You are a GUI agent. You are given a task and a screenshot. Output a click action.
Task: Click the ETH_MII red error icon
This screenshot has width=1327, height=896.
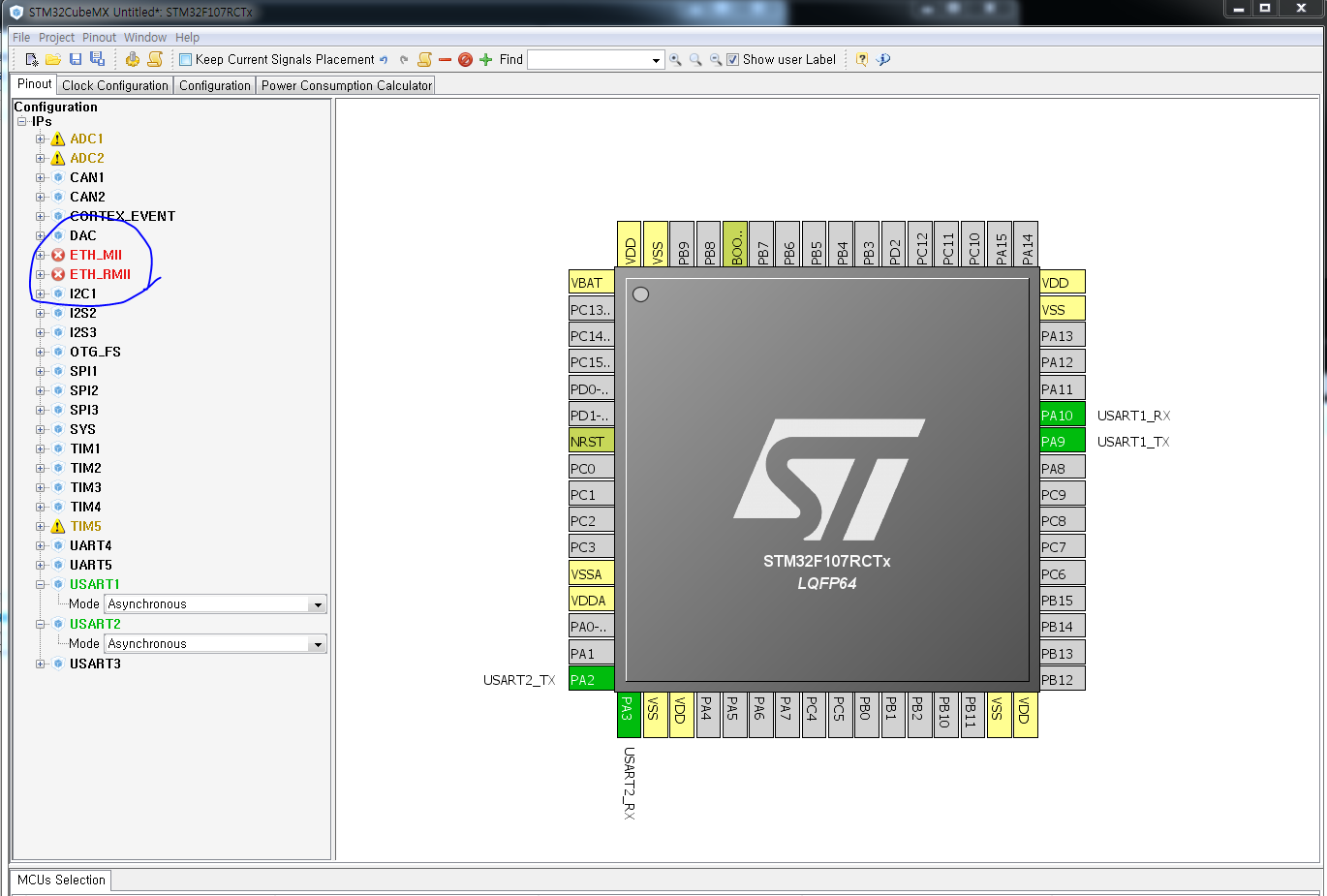click(58, 255)
